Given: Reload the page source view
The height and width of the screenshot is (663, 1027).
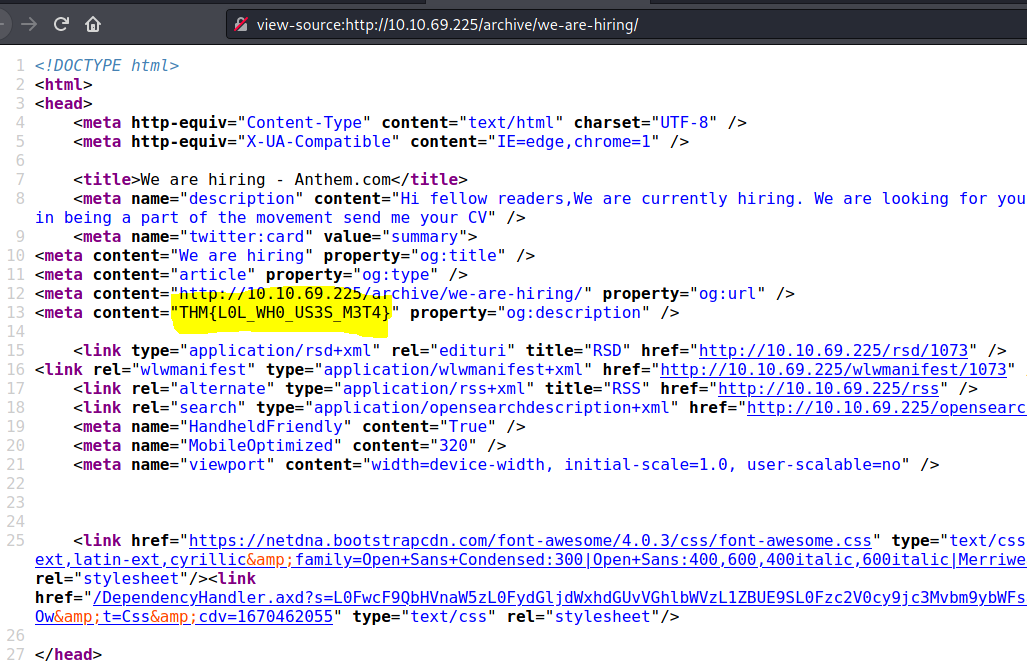Looking at the screenshot, I should 61,24.
